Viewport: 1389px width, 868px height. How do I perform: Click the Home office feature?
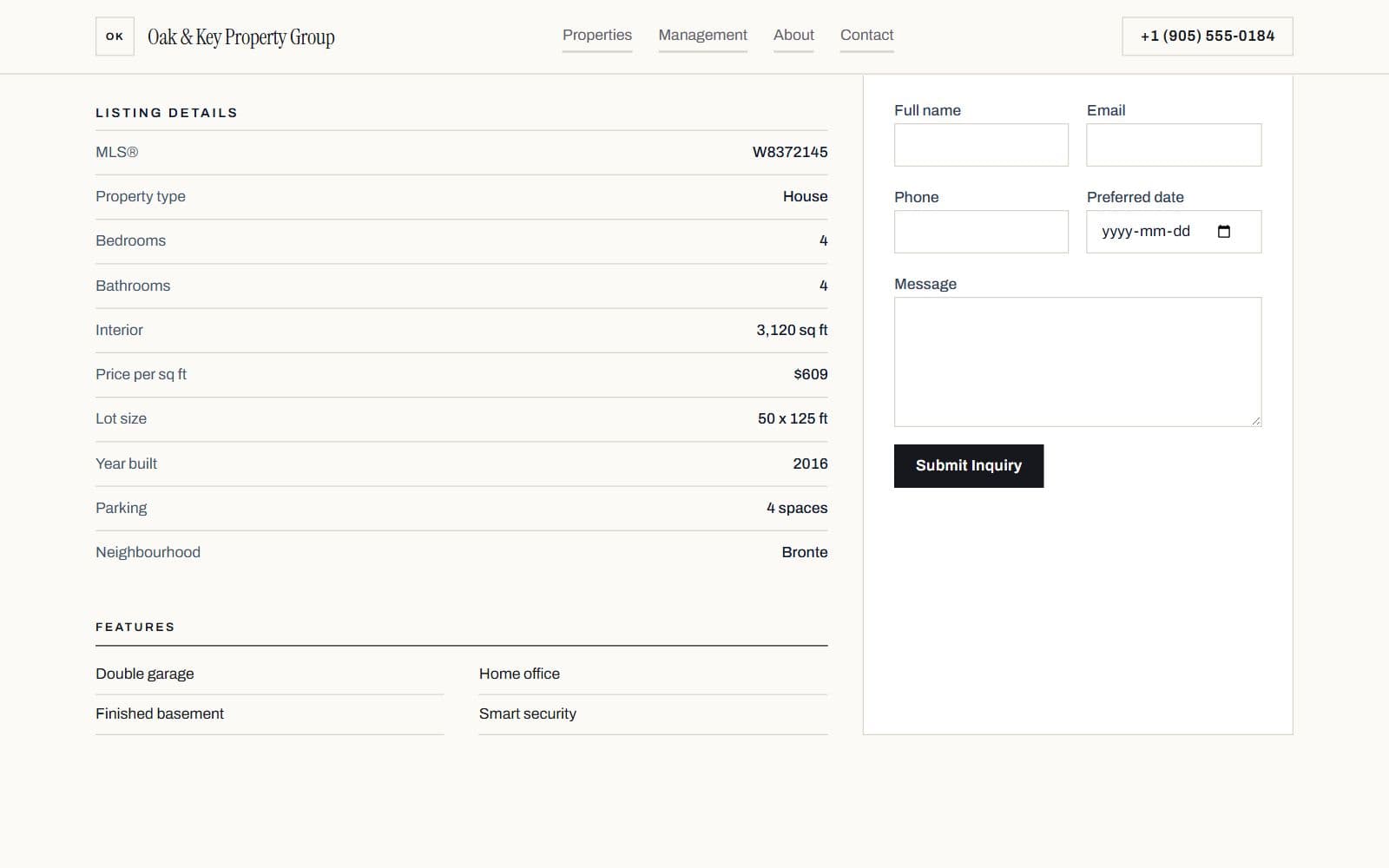[519, 674]
